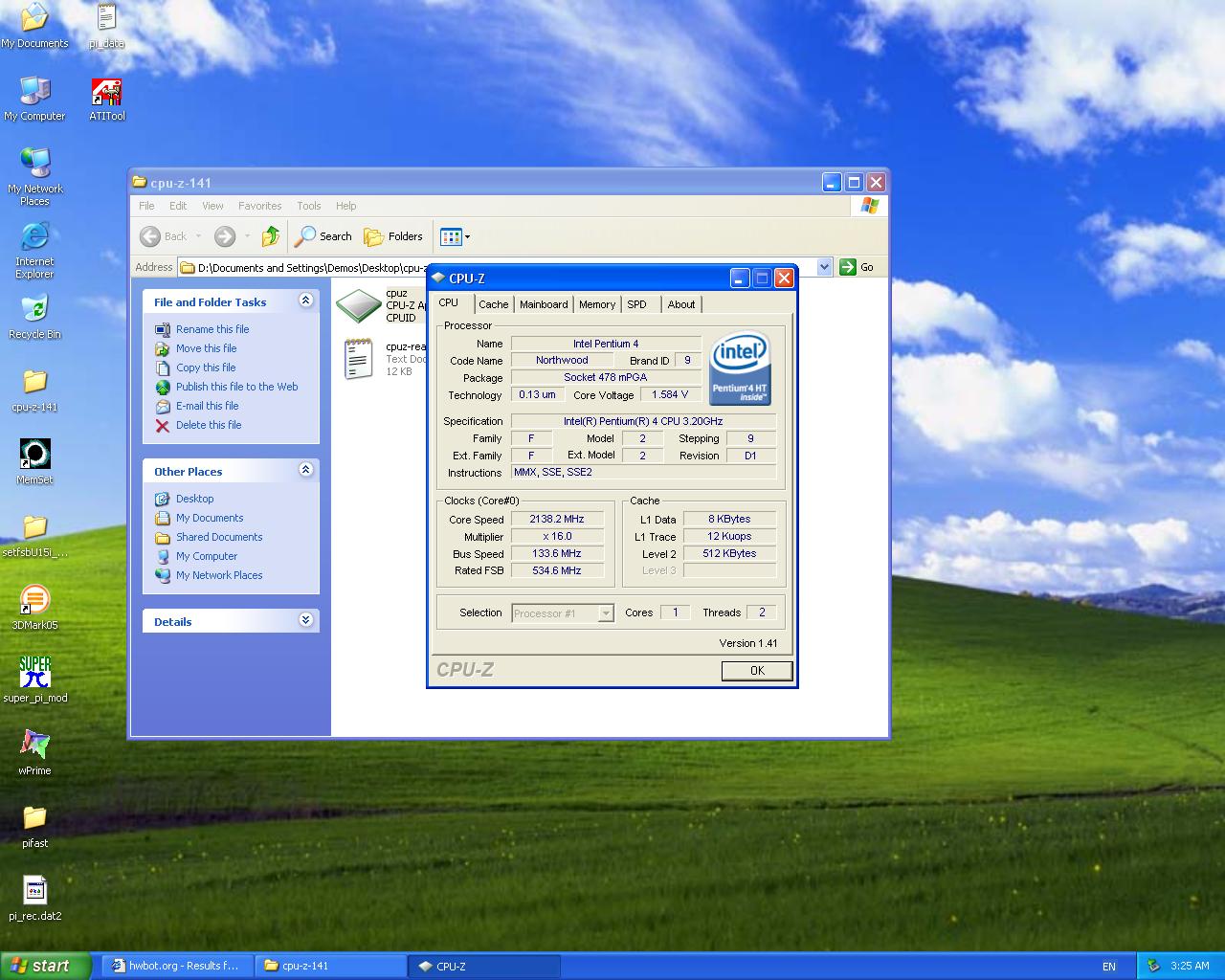Toggle the Folders pane in Explorer
Image resolution: width=1225 pixels, height=980 pixels.
click(x=393, y=236)
